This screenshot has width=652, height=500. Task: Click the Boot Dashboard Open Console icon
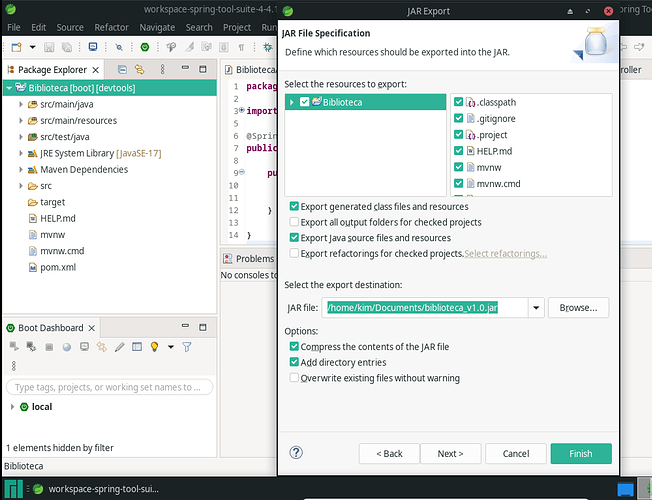[84, 347]
